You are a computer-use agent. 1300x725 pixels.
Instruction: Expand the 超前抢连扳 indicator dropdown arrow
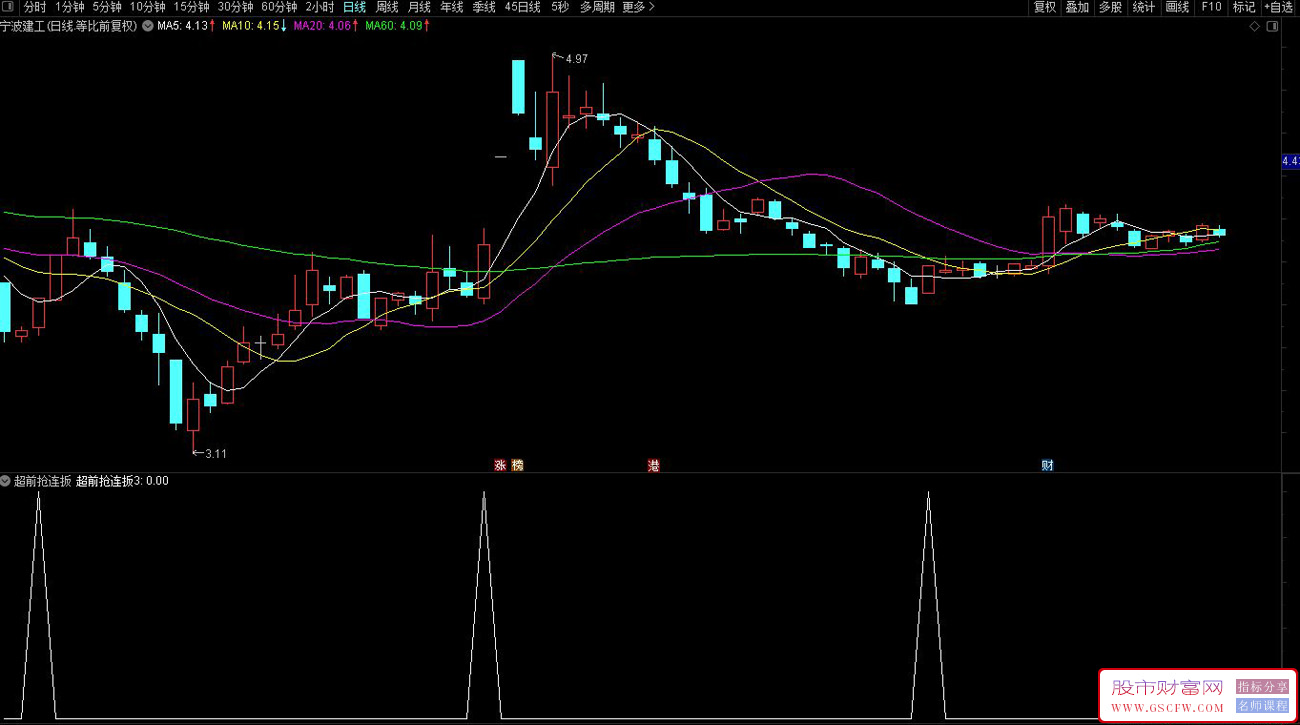6,481
